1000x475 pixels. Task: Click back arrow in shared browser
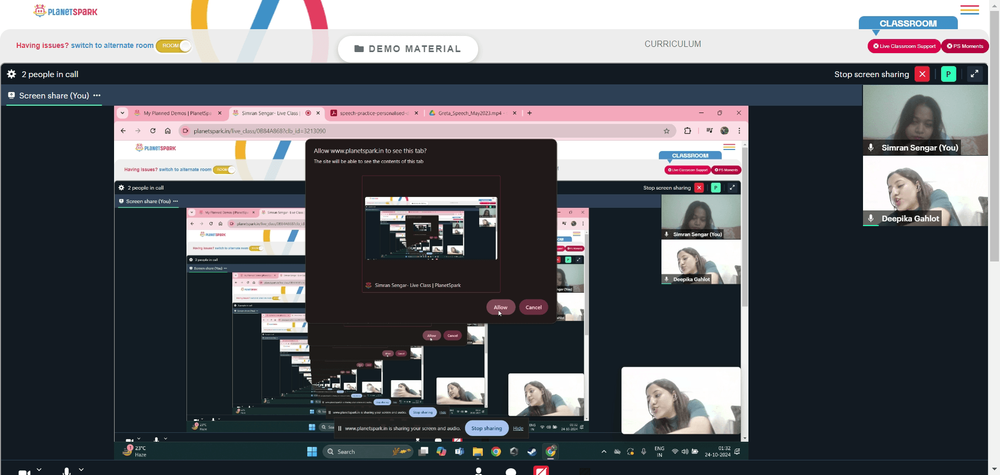[122, 131]
